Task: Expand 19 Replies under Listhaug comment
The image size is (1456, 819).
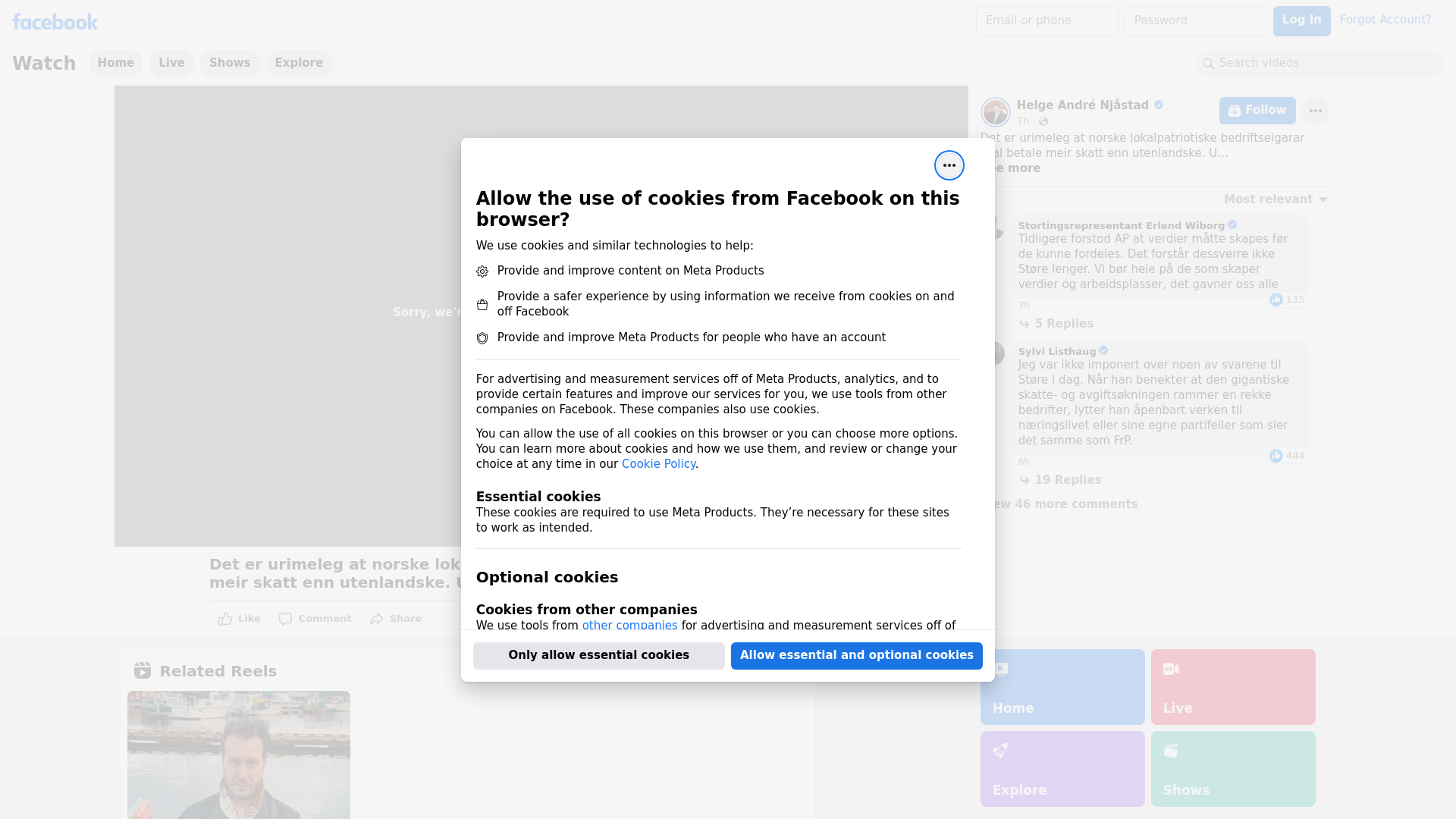Action: (1060, 480)
